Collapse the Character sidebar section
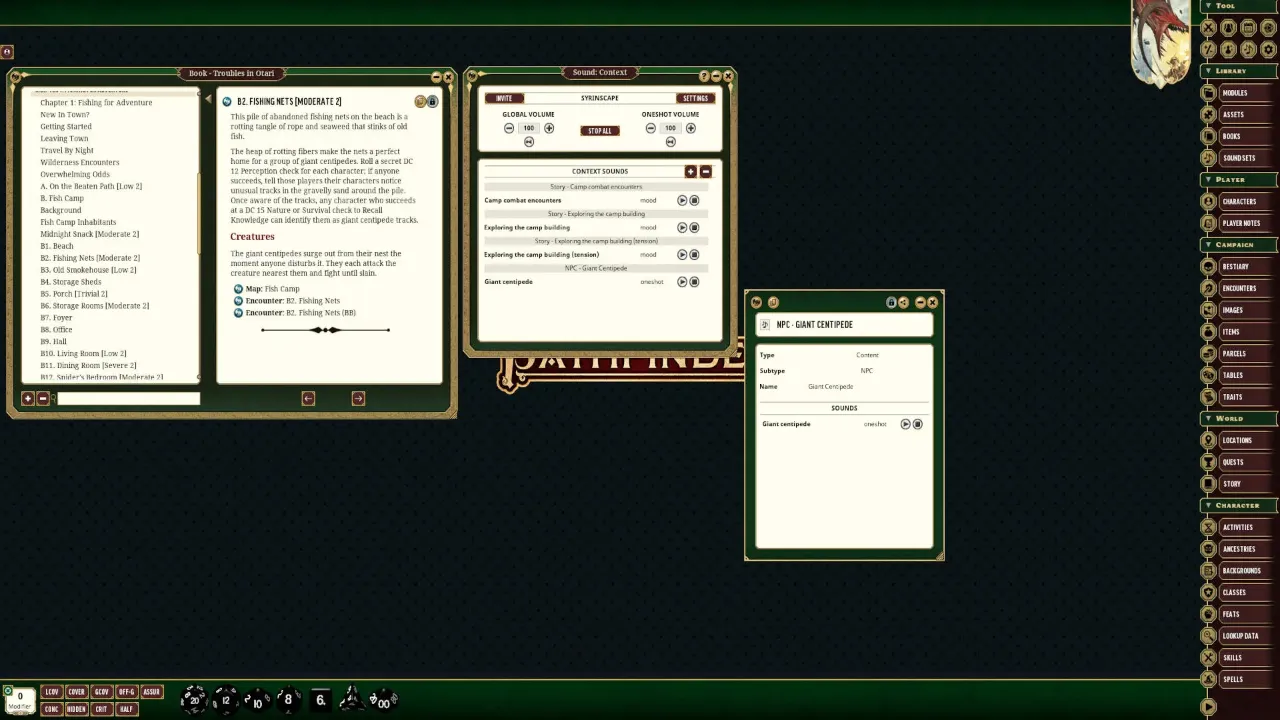The height and width of the screenshot is (720, 1280). pos(1208,506)
